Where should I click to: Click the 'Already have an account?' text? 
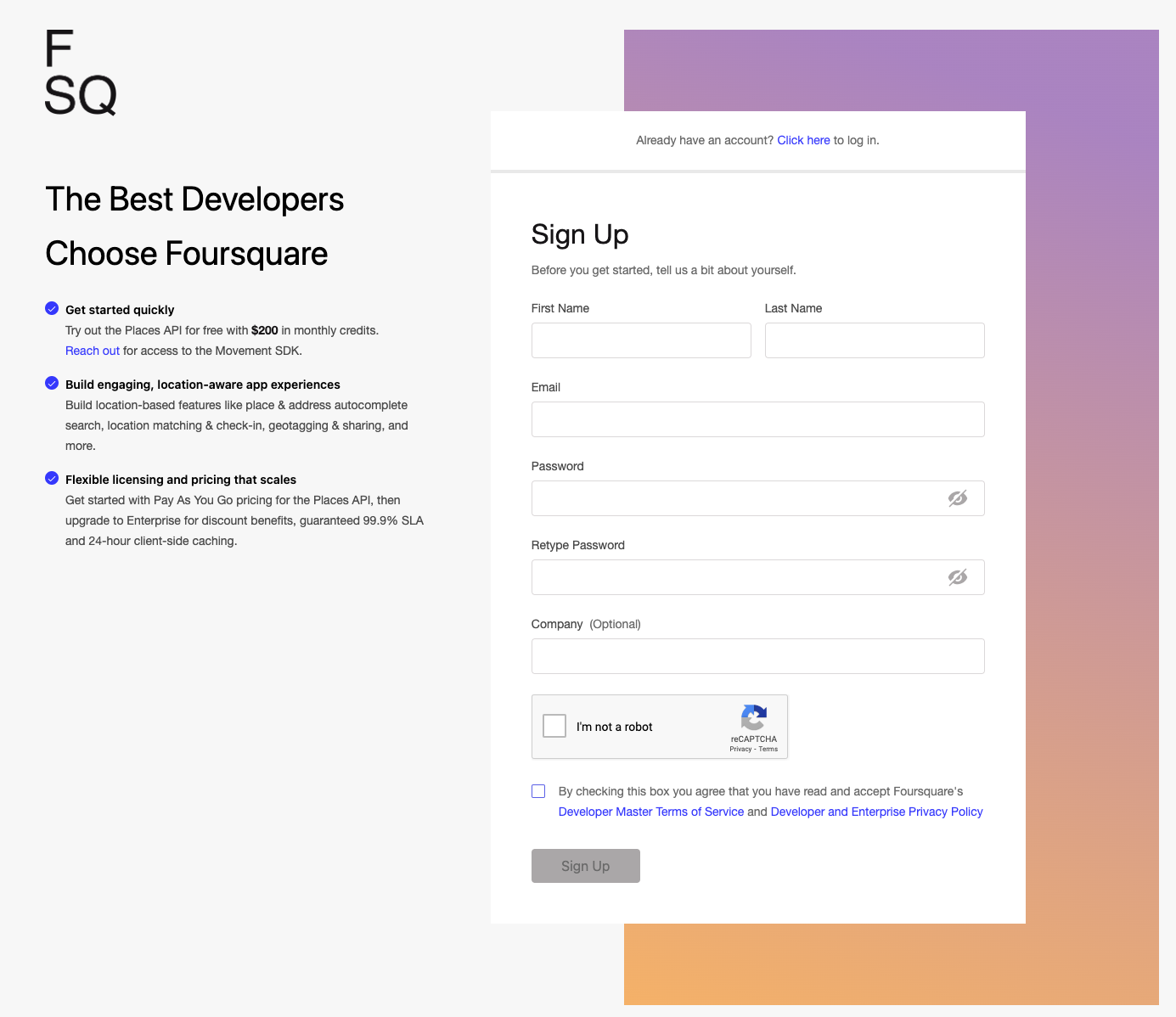[x=705, y=140]
